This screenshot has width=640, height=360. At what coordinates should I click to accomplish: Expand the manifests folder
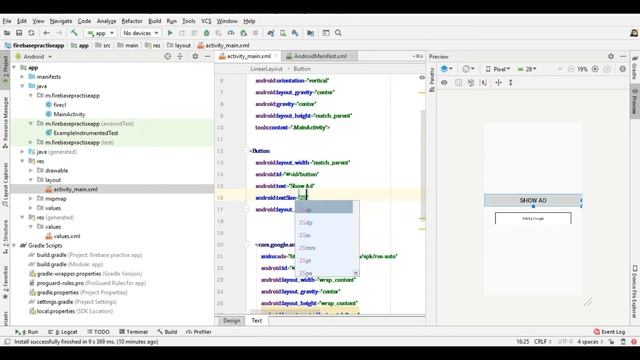(x=22, y=77)
